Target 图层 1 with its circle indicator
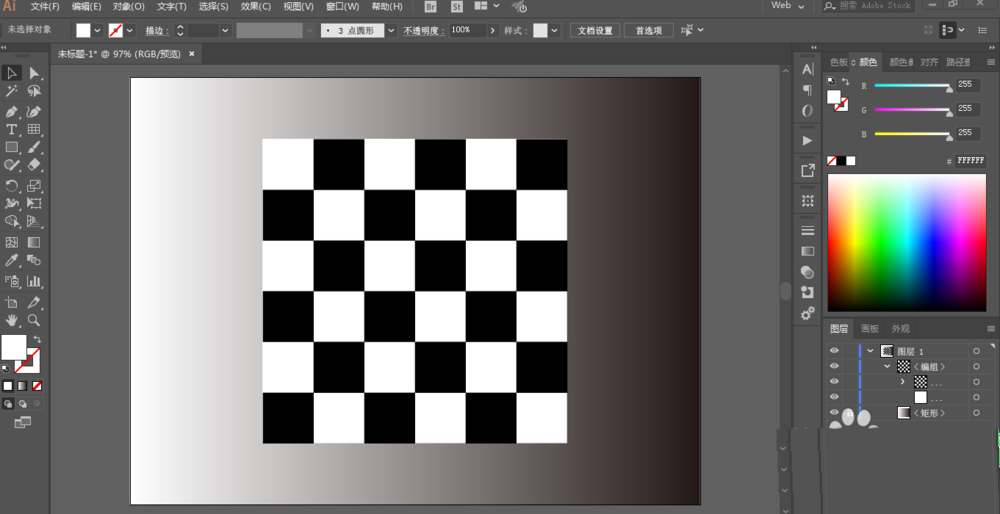This screenshot has width=1000, height=514. pyautogui.click(x=976, y=351)
